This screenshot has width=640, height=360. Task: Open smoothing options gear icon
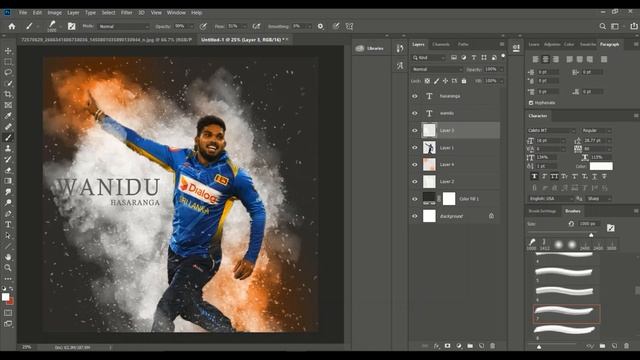point(320,27)
